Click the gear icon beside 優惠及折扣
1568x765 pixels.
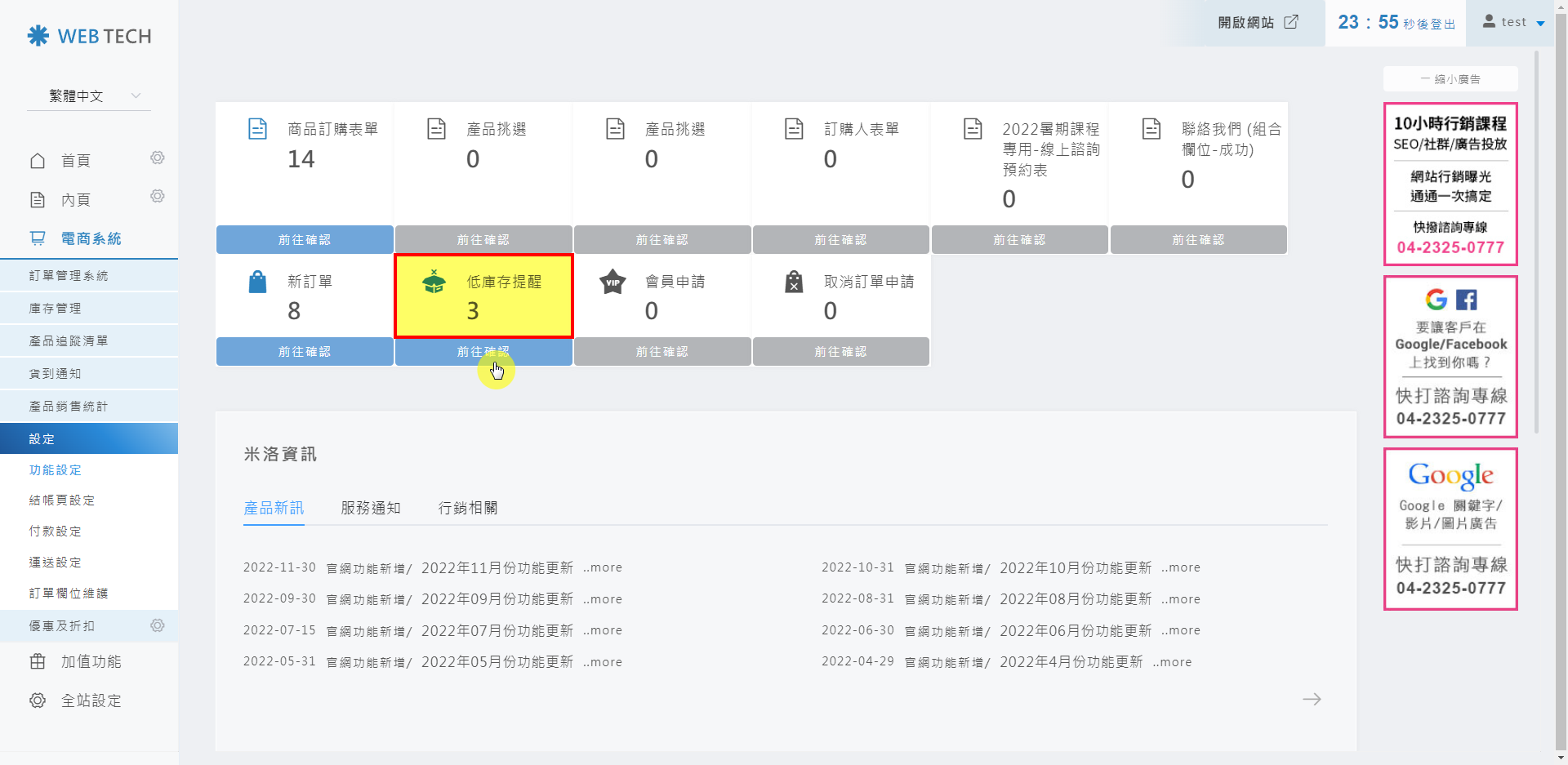click(x=158, y=625)
